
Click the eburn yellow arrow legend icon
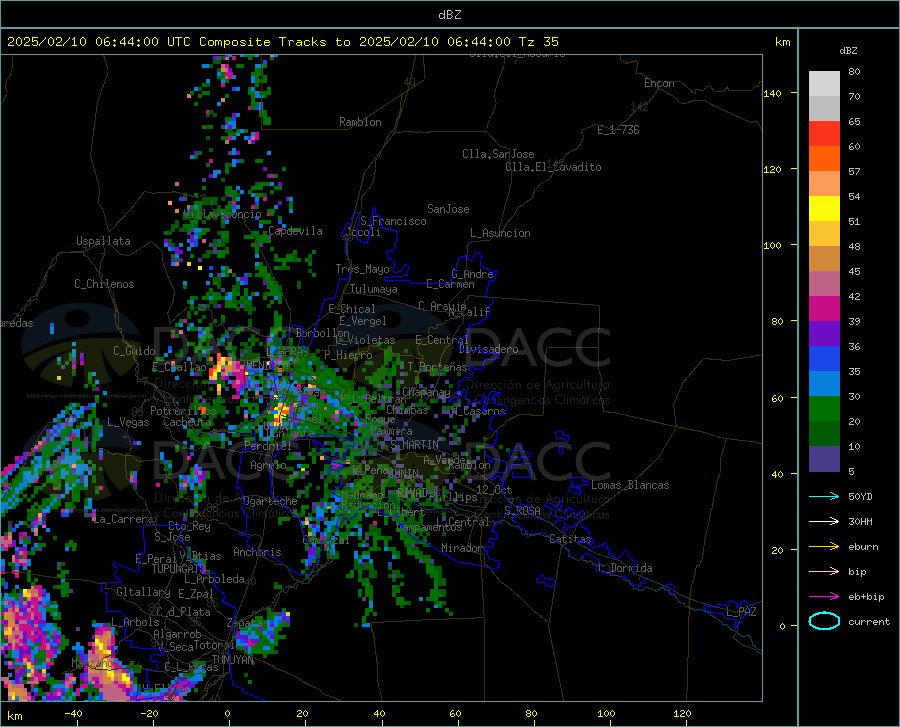click(x=824, y=547)
